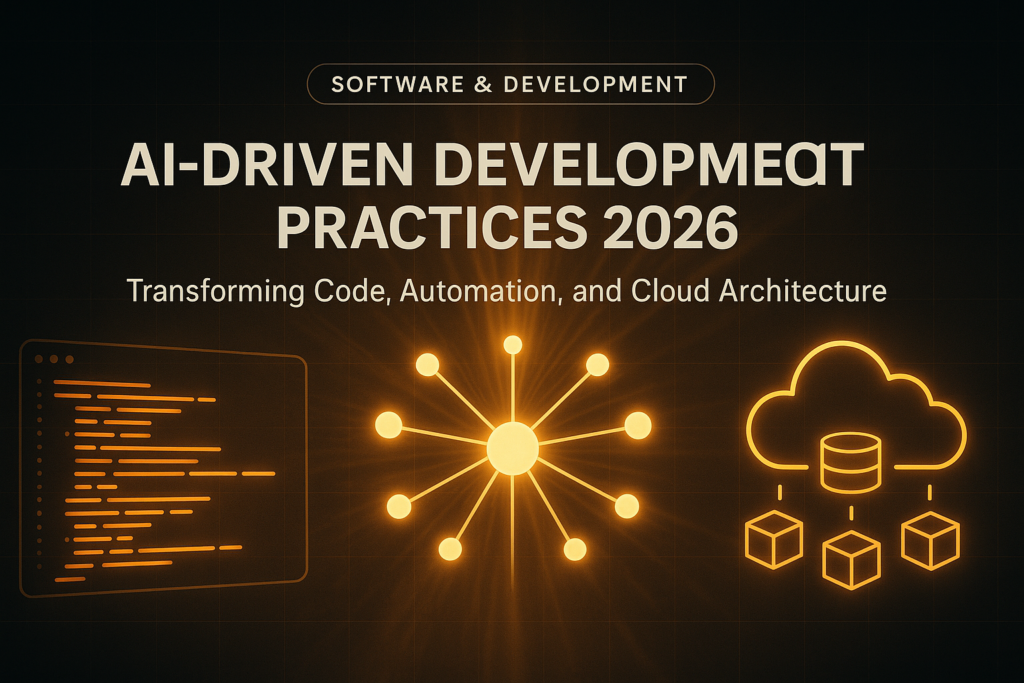Image resolution: width=1024 pixels, height=683 pixels.
Task: Click the lower-left node beside the hub
Action: [x=398, y=507]
